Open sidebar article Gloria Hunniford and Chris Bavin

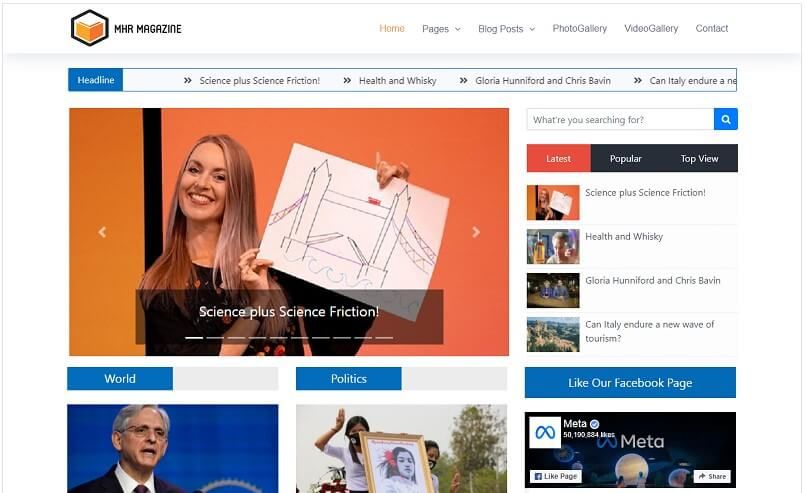pos(653,280)
